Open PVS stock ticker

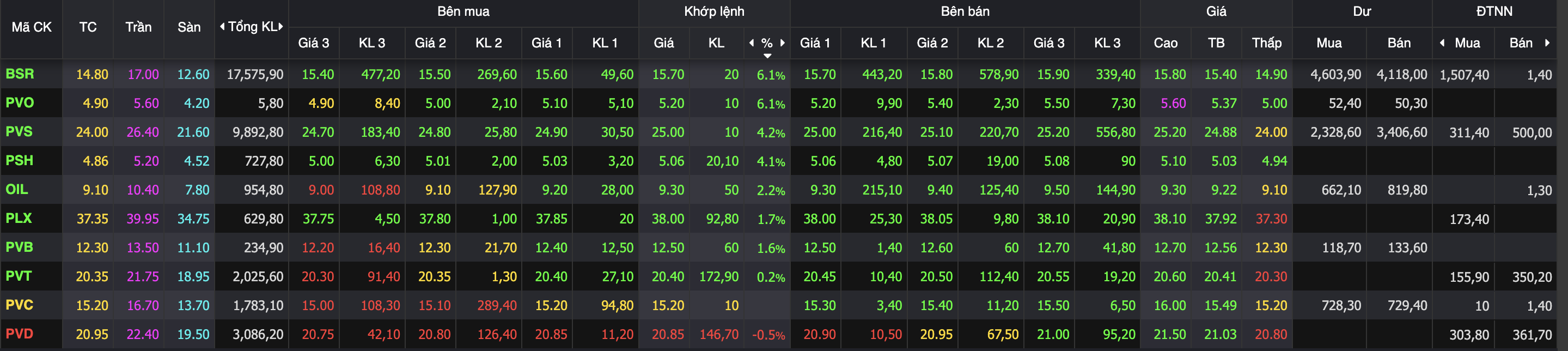coord(19,132)
